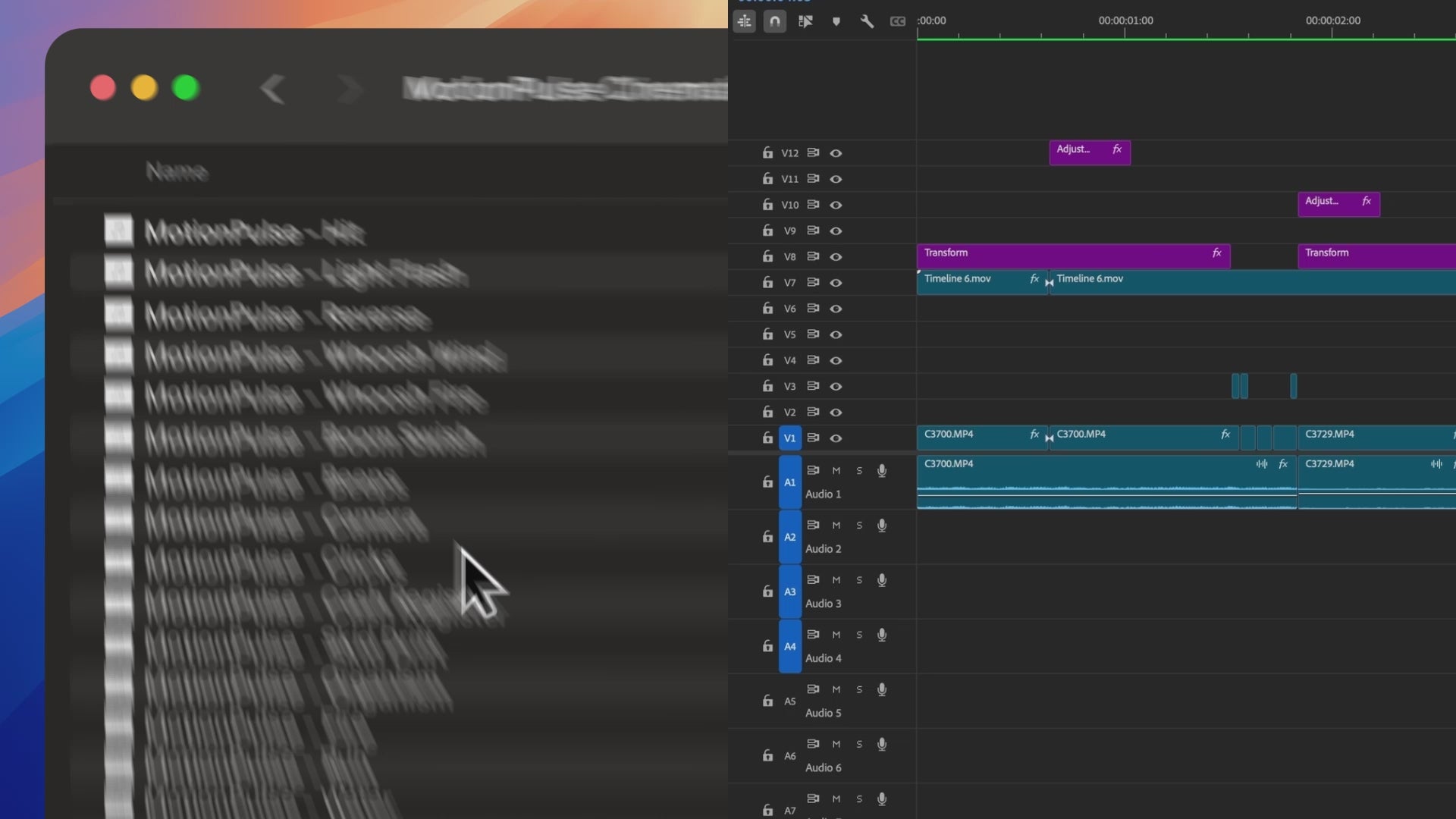Toggle sync lock on track V10
This screenshot has width=1456, height=819.
813,205
